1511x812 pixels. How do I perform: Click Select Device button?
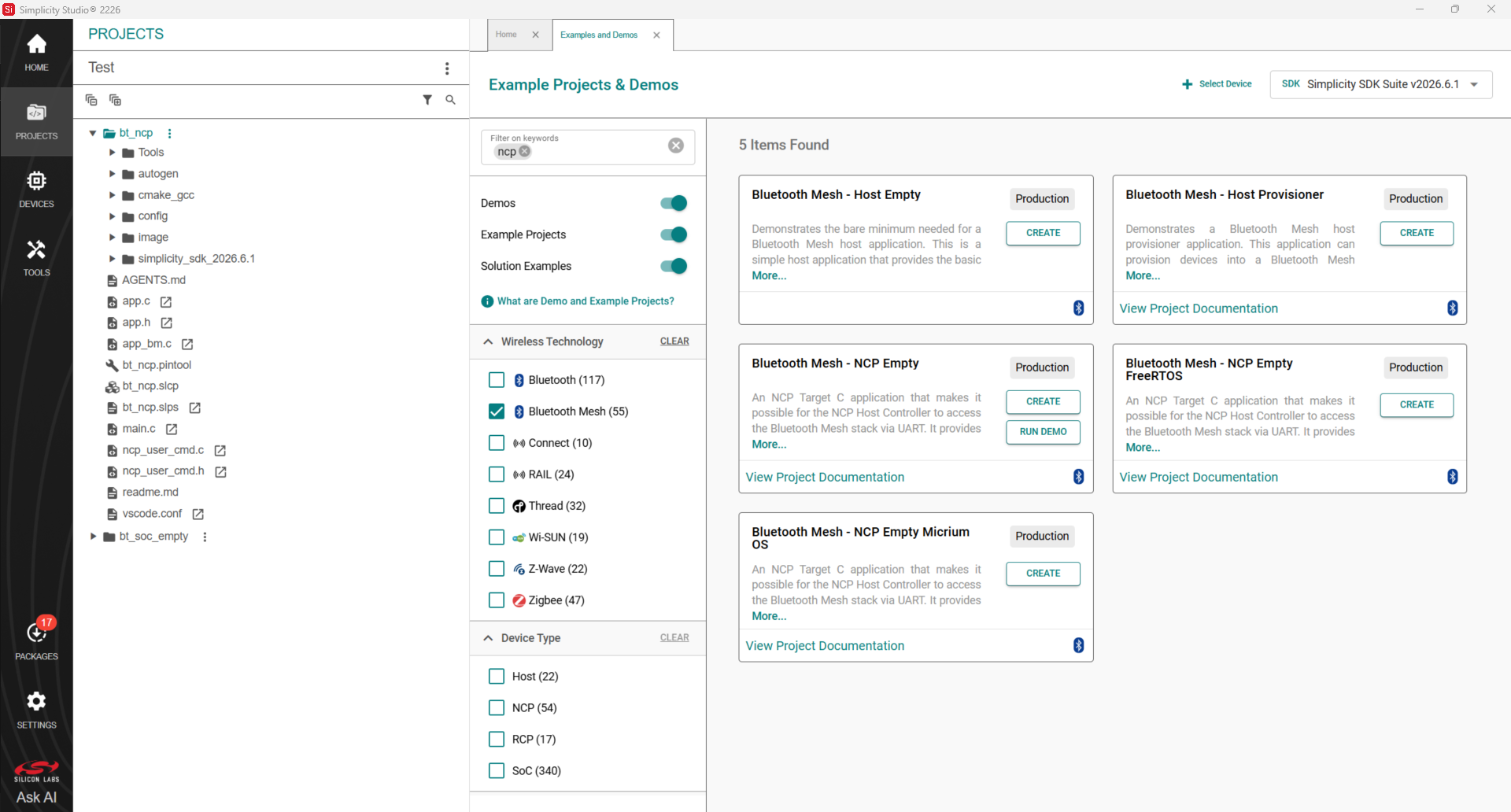(x=1217, y=84)
